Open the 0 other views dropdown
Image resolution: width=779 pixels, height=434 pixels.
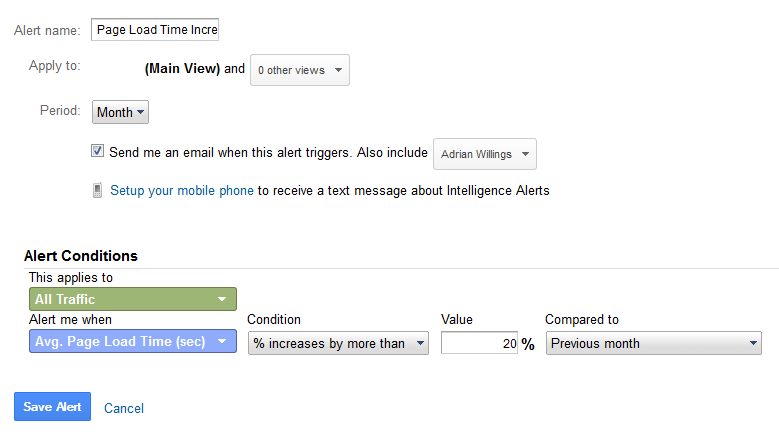300,70
